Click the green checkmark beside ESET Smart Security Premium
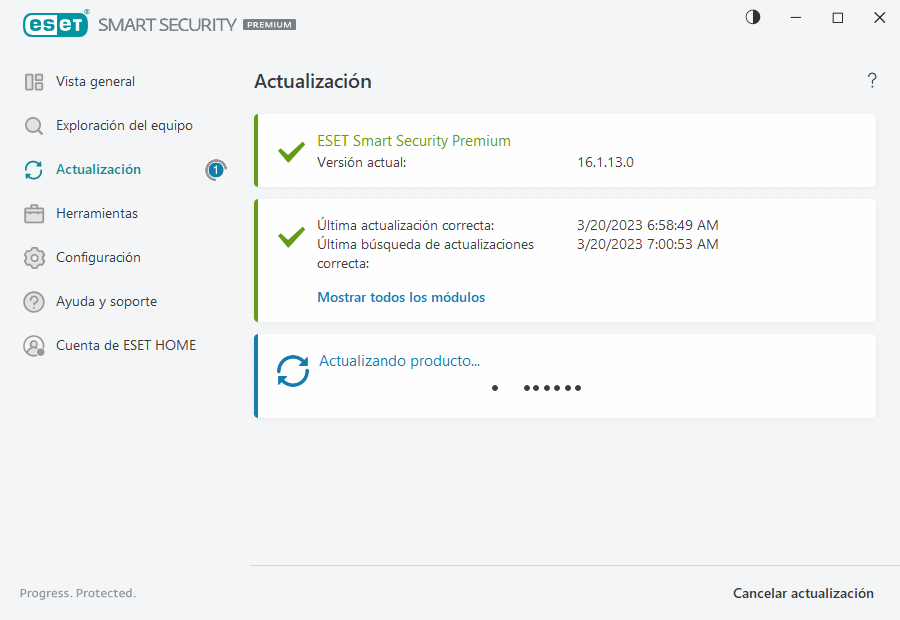Viewport: 900px width, 620px height. point(291,152)
